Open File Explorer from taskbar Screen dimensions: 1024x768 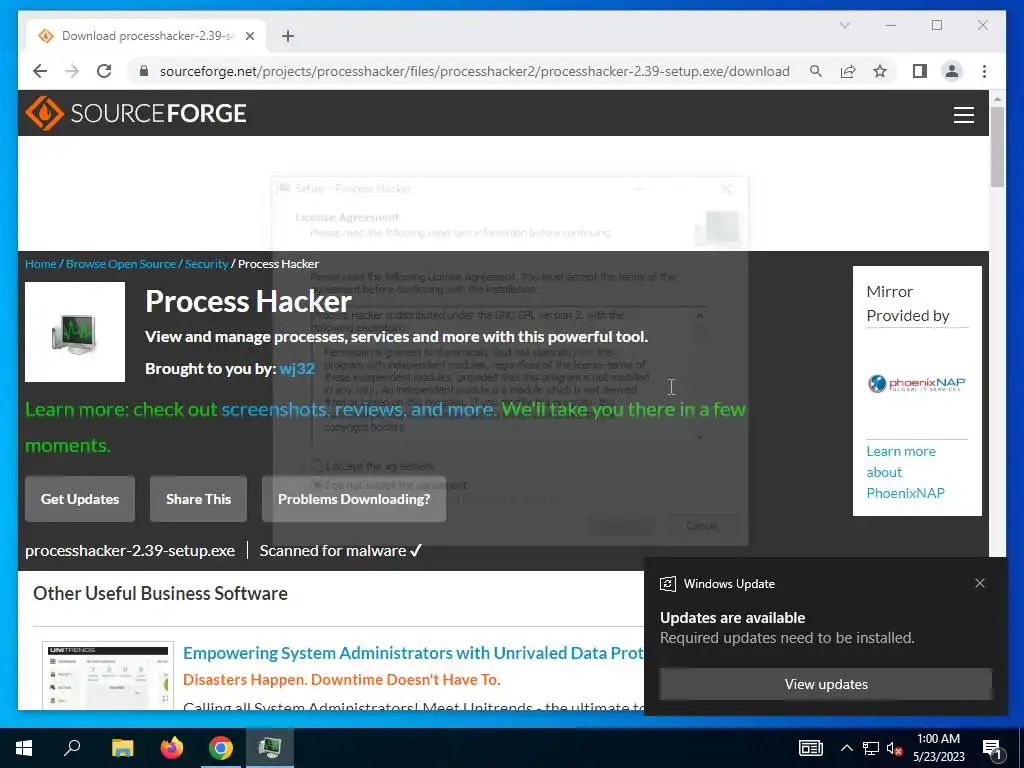coord(122,748)
